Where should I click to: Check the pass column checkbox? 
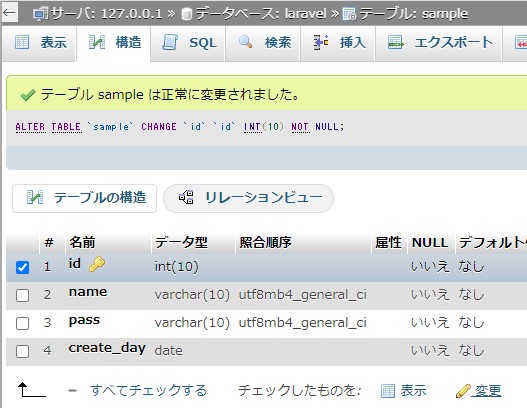(23, 323)
